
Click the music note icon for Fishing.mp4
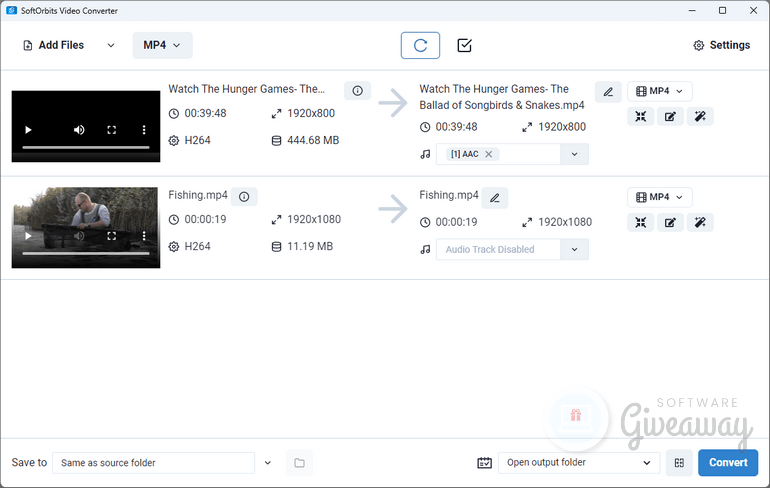click(x=425, y=249)
